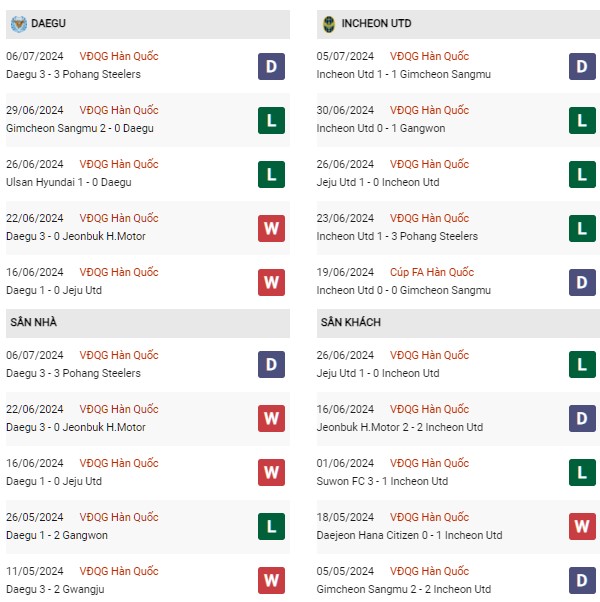Select W badge for Daejeon Hana Citizen match
The image size is (600, 602).
pos(582,526)
